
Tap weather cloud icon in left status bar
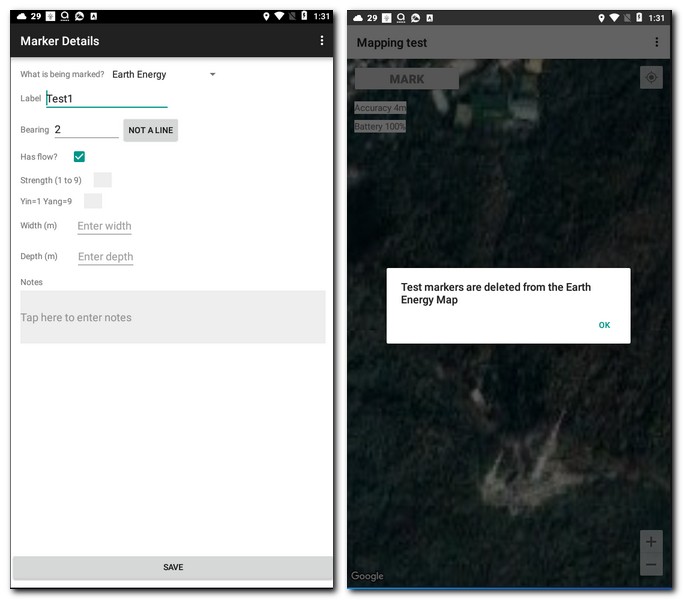click(21, 17)
